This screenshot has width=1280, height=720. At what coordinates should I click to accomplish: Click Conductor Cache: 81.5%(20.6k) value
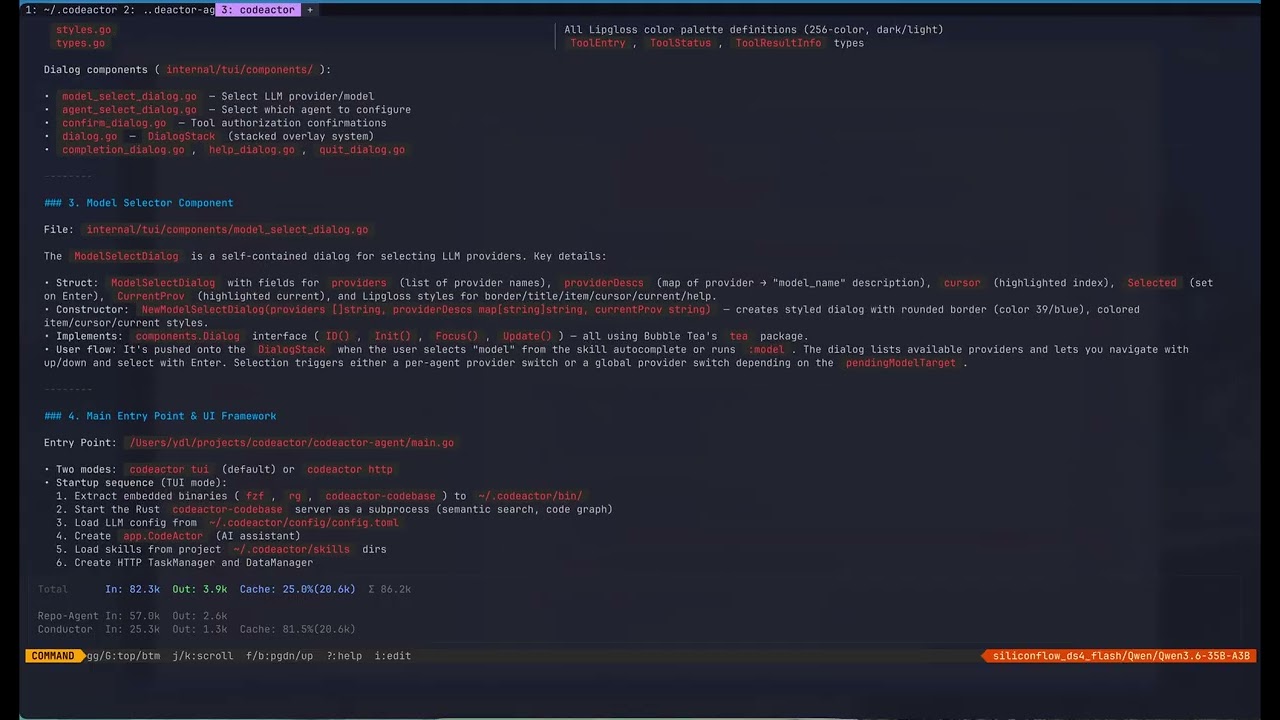[x=297, y=629]
